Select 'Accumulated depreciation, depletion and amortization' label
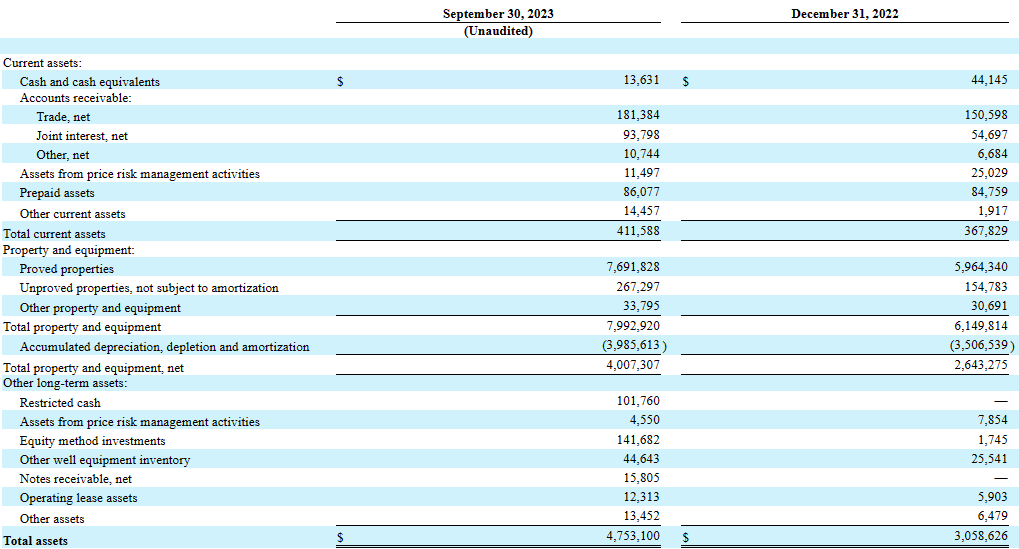 click(x=164, y=347)
